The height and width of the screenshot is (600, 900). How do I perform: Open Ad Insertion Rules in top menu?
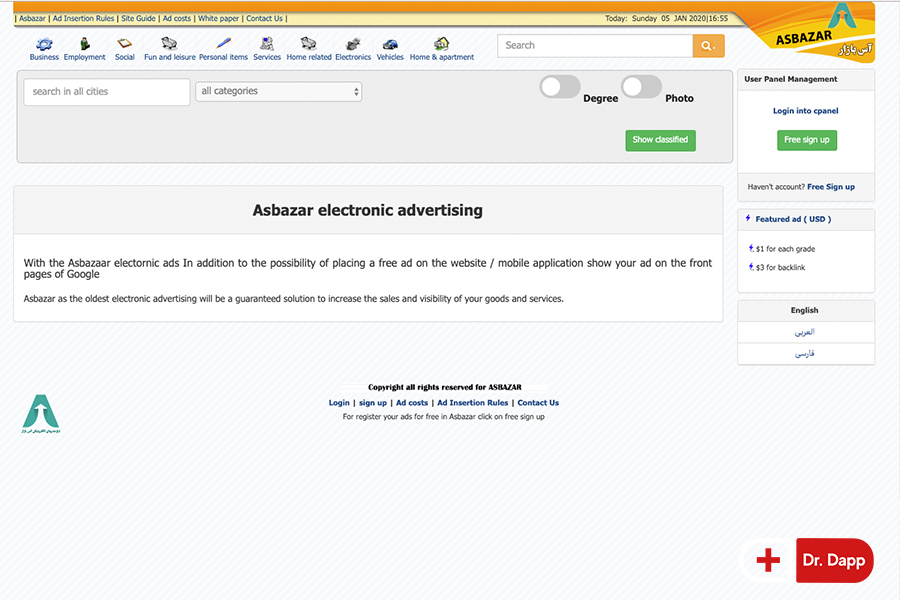click(83, 18)
